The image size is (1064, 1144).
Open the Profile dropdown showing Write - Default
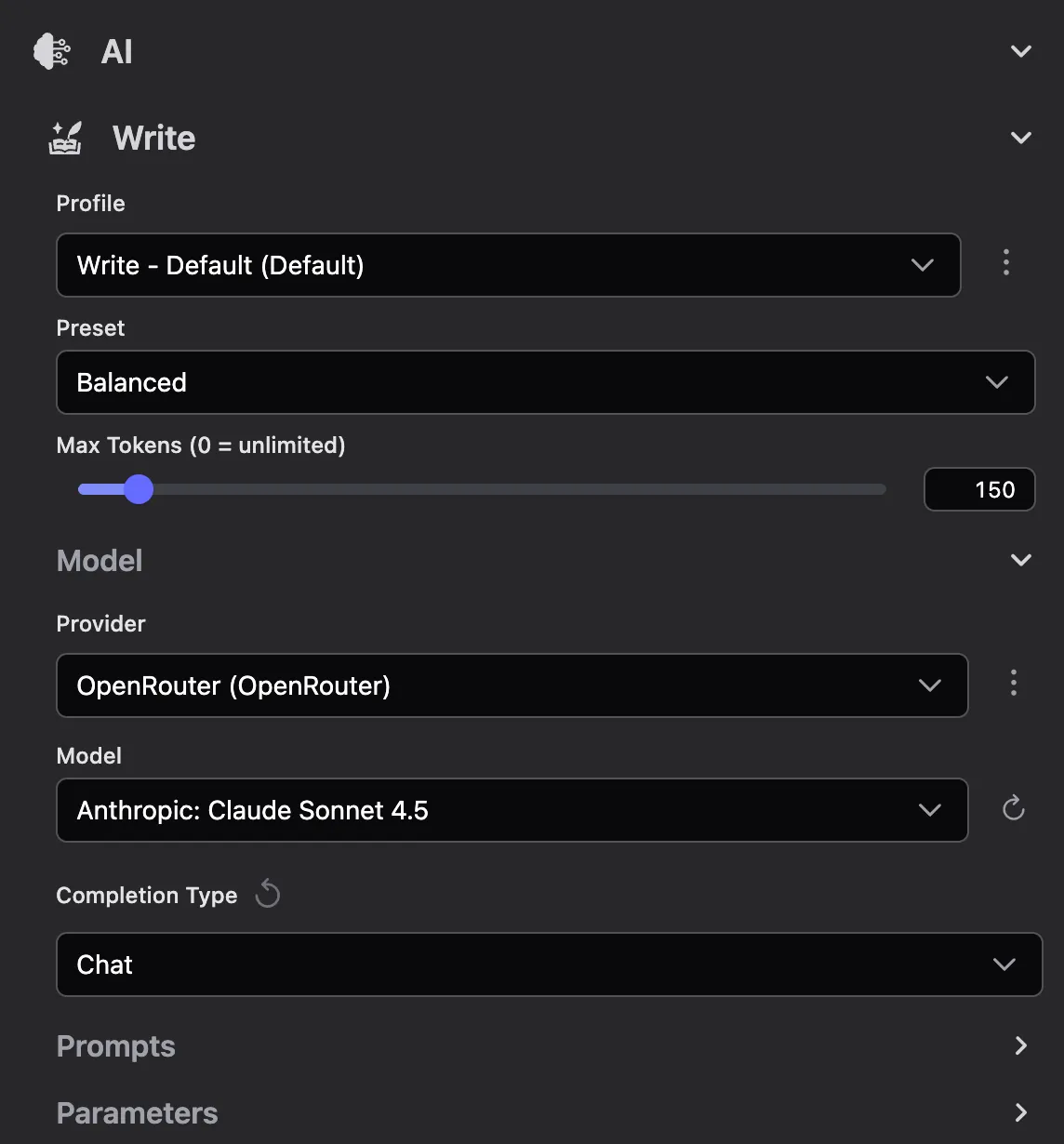[x=509, y=265]
